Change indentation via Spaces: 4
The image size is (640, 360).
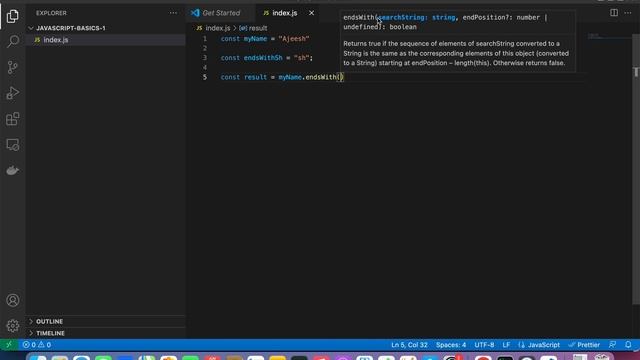coord(451,345)
